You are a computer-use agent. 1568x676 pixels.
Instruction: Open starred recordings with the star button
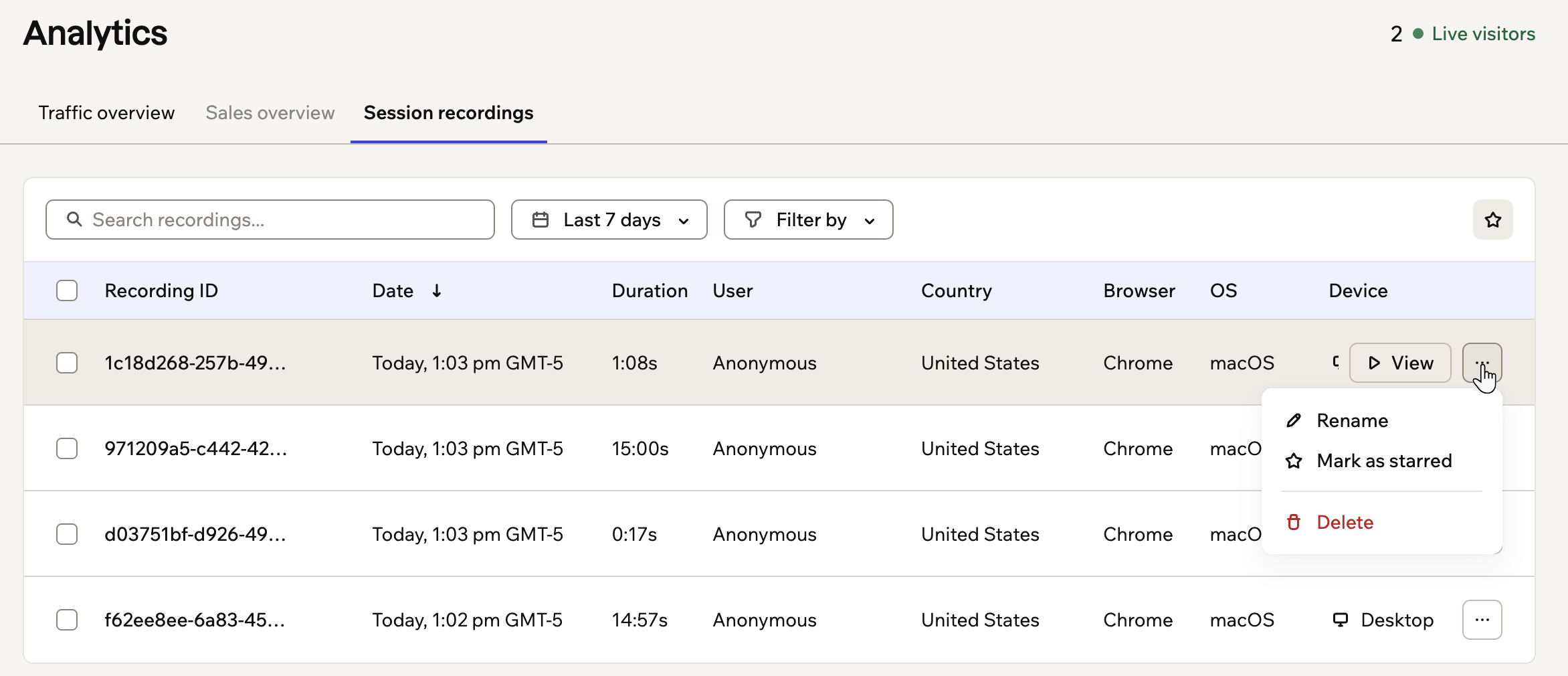pyautogui.click(x=1492, y=220)
